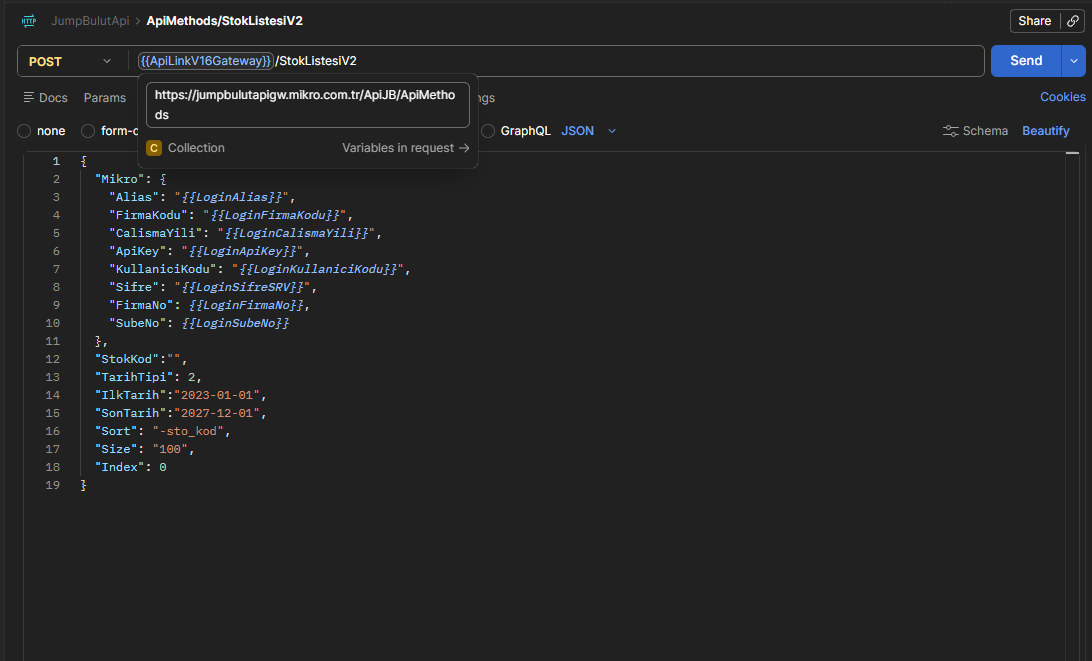Open the Docs tab
This screenshot has width=1092, height=661.
click(x=45, y=98)
